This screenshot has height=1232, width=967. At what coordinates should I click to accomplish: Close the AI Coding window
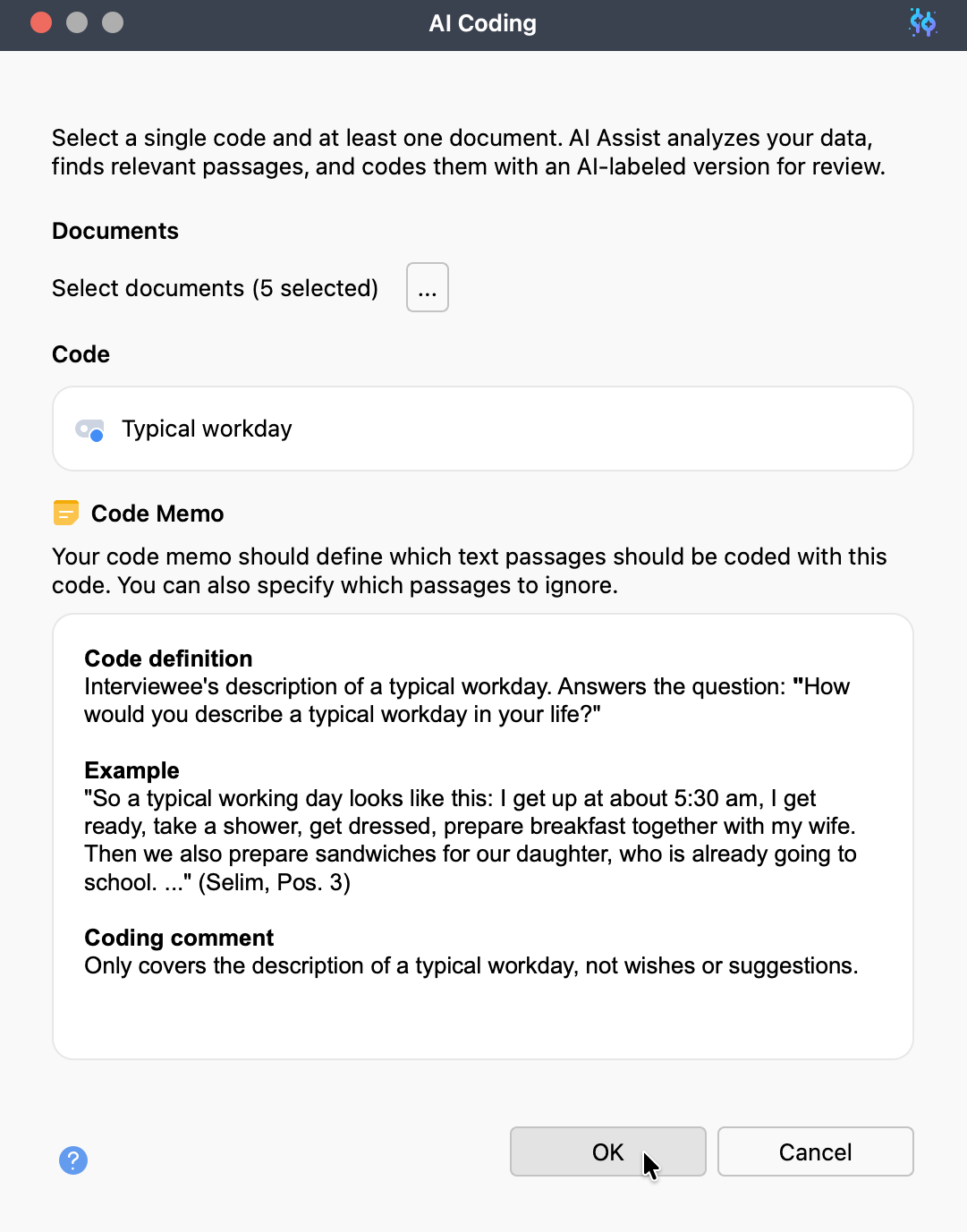coord(40,21)
